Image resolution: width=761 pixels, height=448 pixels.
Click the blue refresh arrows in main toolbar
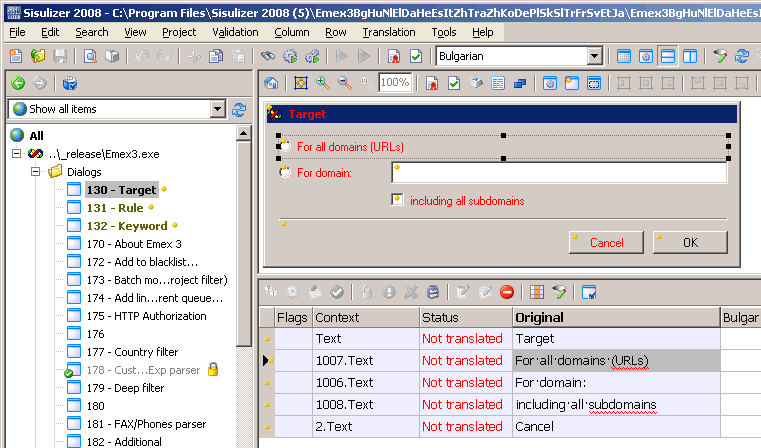pos(742,56)
